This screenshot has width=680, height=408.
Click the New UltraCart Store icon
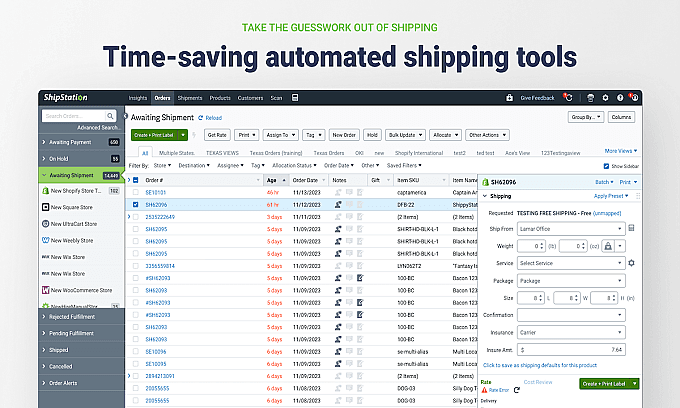point(46,224)
